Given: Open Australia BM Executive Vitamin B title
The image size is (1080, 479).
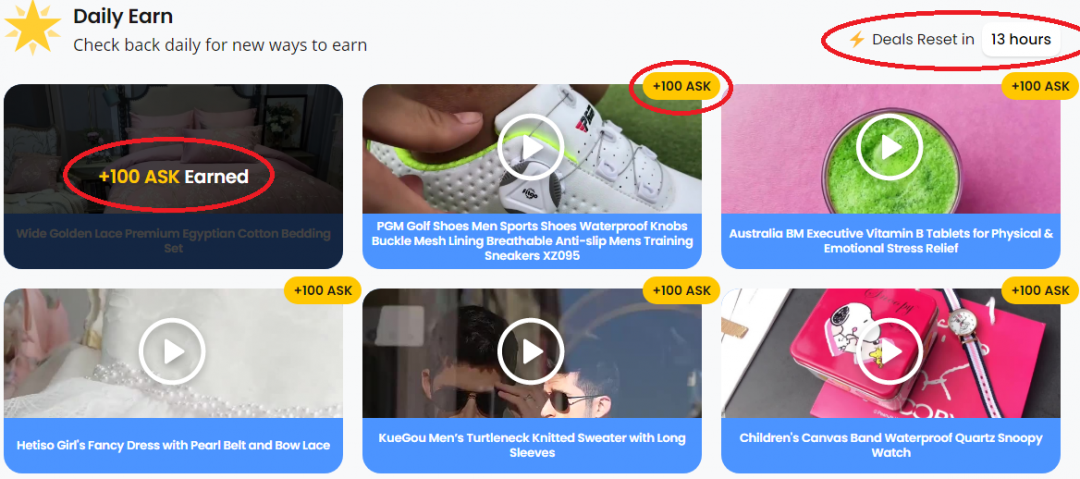Looking at the screenshot, I should click(891, 241).
